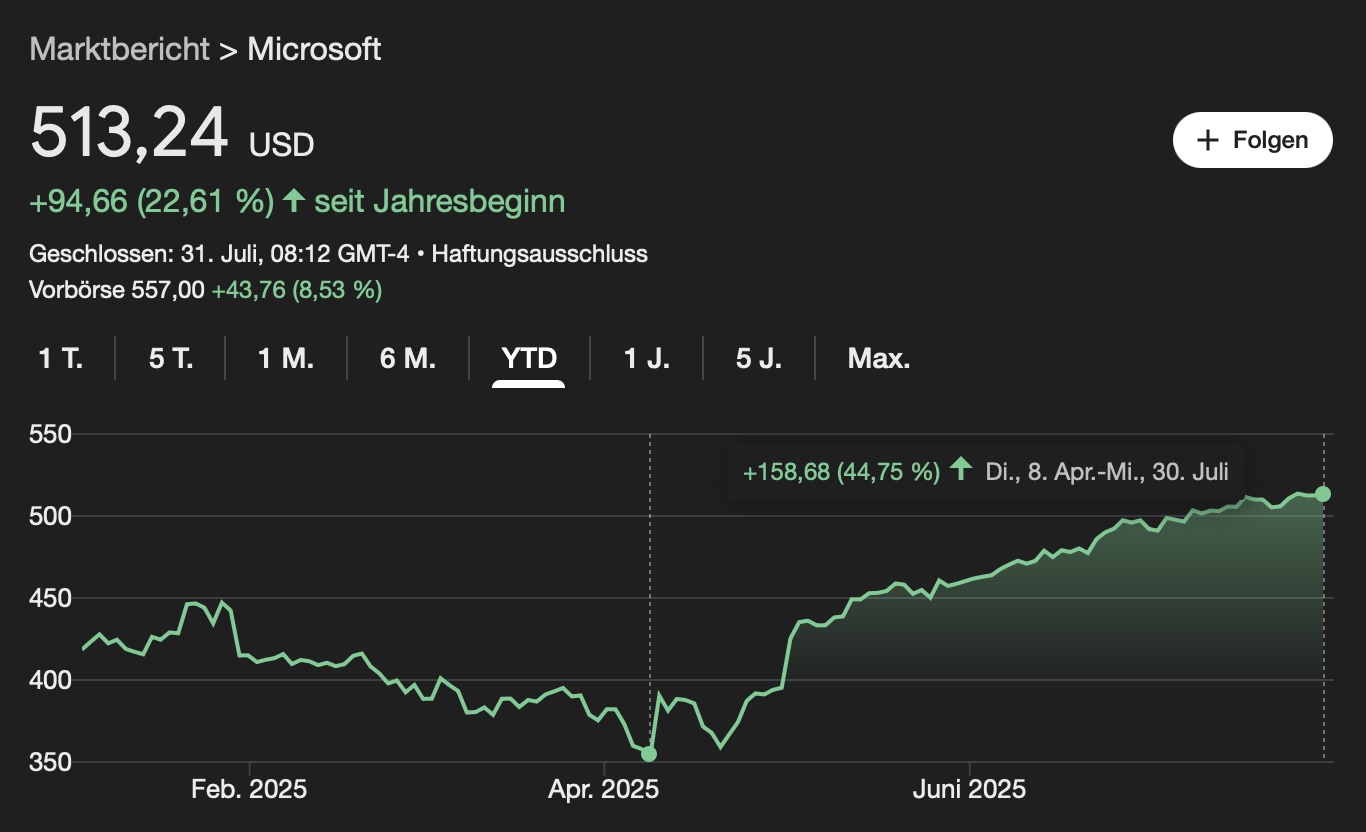This screenshot has height=832, width=1366.
Task: Select the YTD range tab
Action: pyautogui.click(x=529, y=359)
